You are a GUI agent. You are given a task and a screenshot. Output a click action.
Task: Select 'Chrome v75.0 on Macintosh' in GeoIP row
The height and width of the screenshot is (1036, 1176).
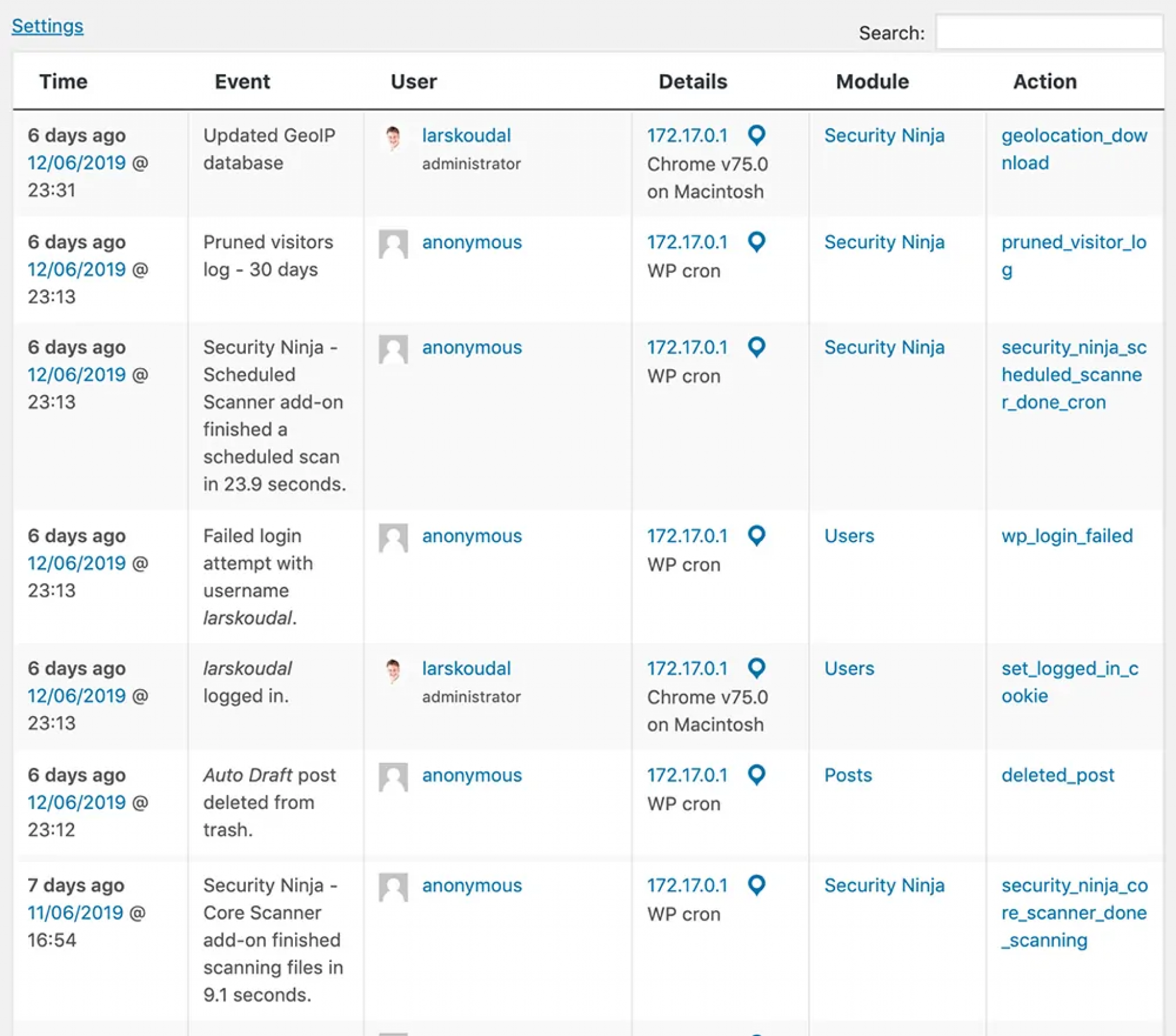(707, 178)
